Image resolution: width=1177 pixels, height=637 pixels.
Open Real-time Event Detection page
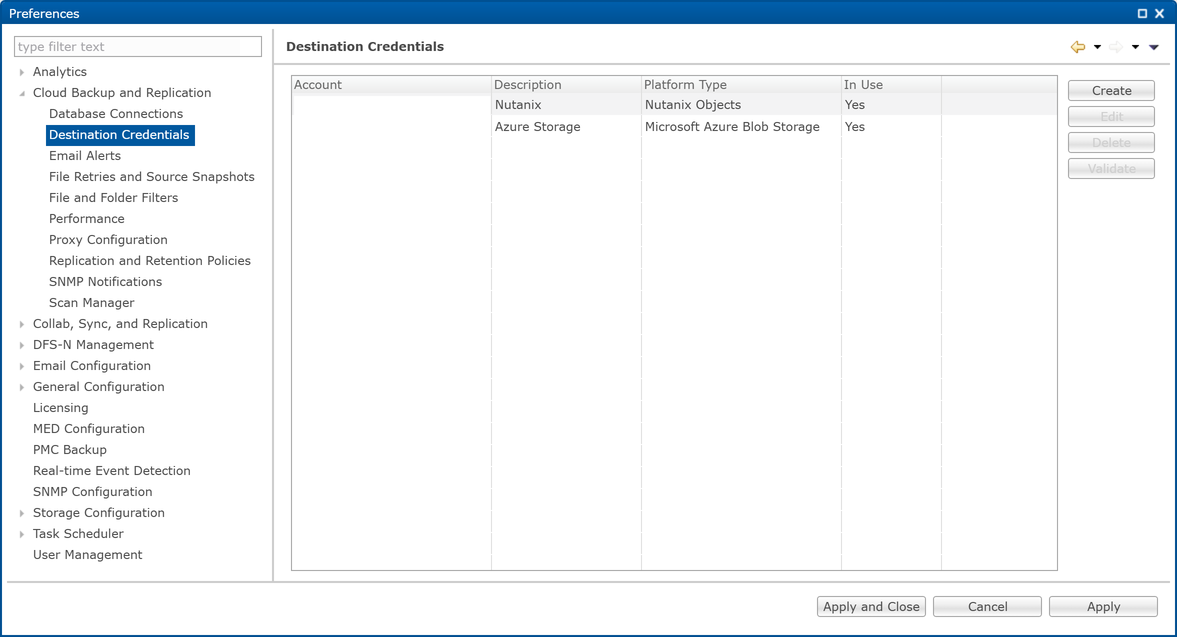(x=112, y=471)
